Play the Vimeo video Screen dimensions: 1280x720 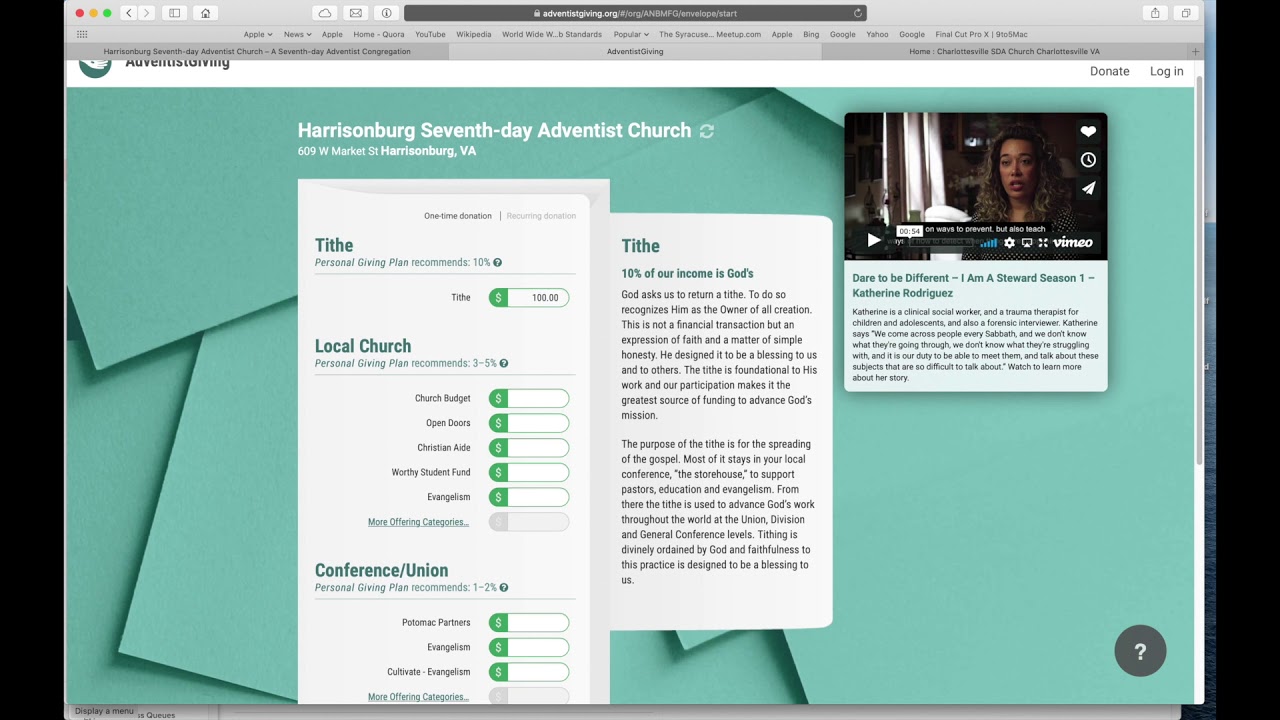click(x=873, y=241)
